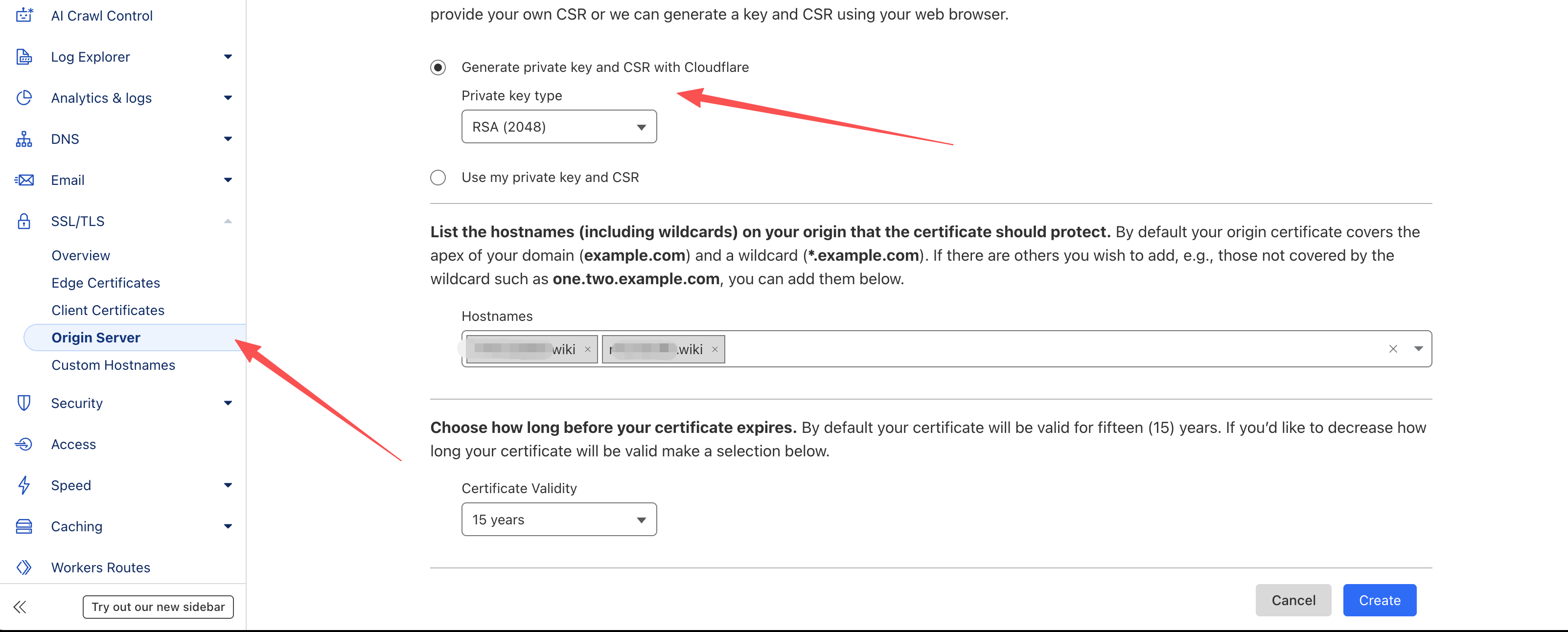Click the Log Explorer document icon
This screenshot has width=1568, height=632.
click(24, 57)
